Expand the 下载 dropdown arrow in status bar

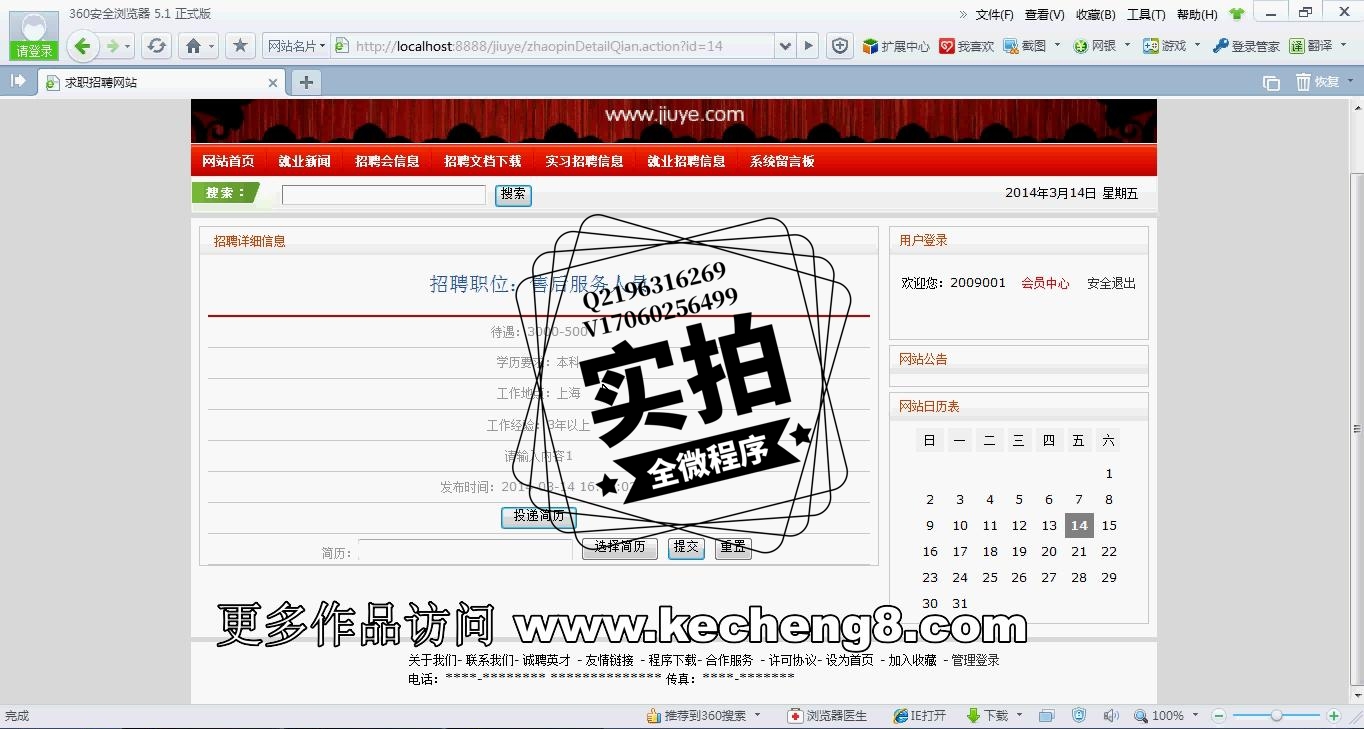[1019, 715]
